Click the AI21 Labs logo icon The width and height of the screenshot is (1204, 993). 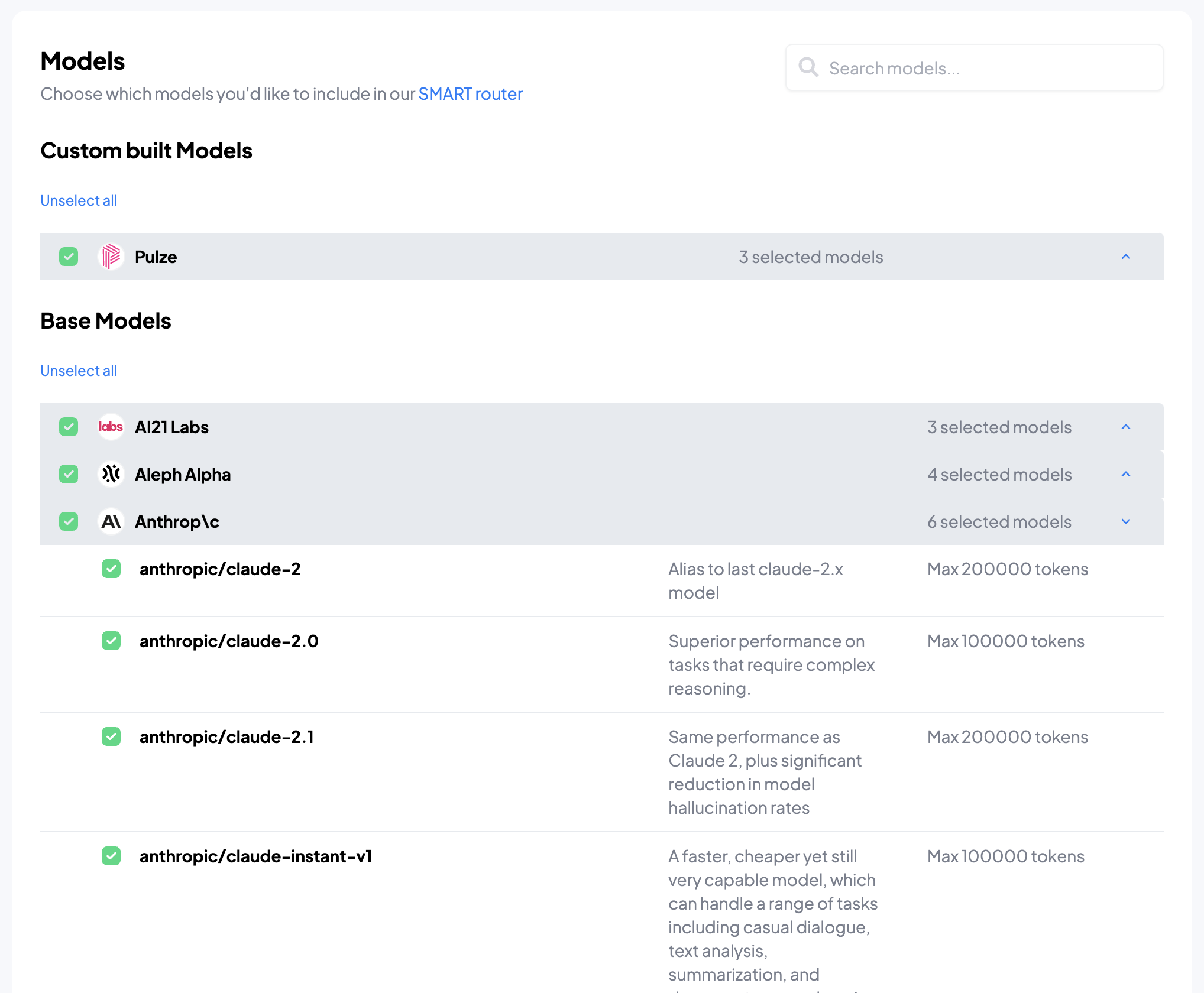tap(111, 427)
